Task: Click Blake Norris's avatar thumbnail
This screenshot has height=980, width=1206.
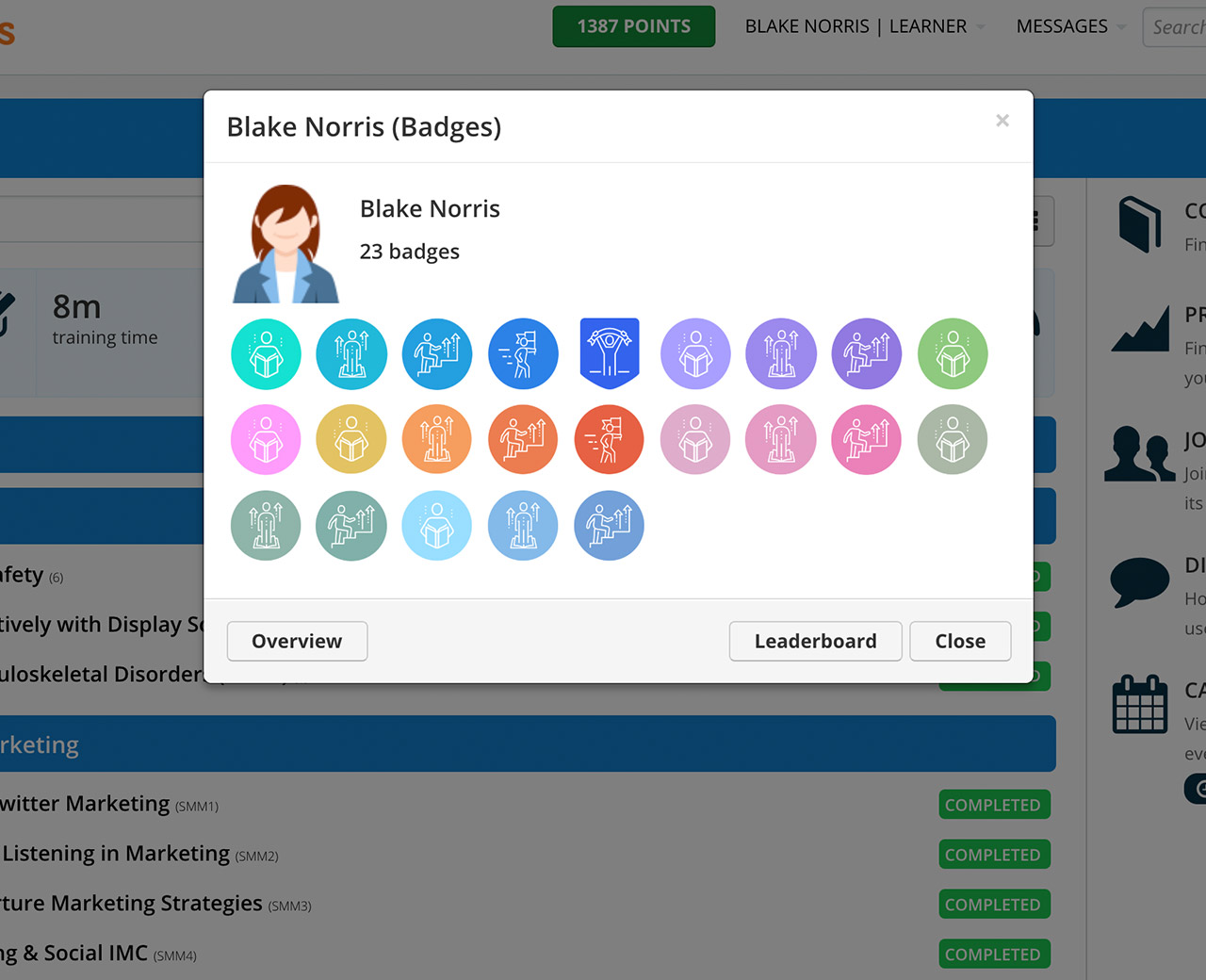Action: click(285, 241)
